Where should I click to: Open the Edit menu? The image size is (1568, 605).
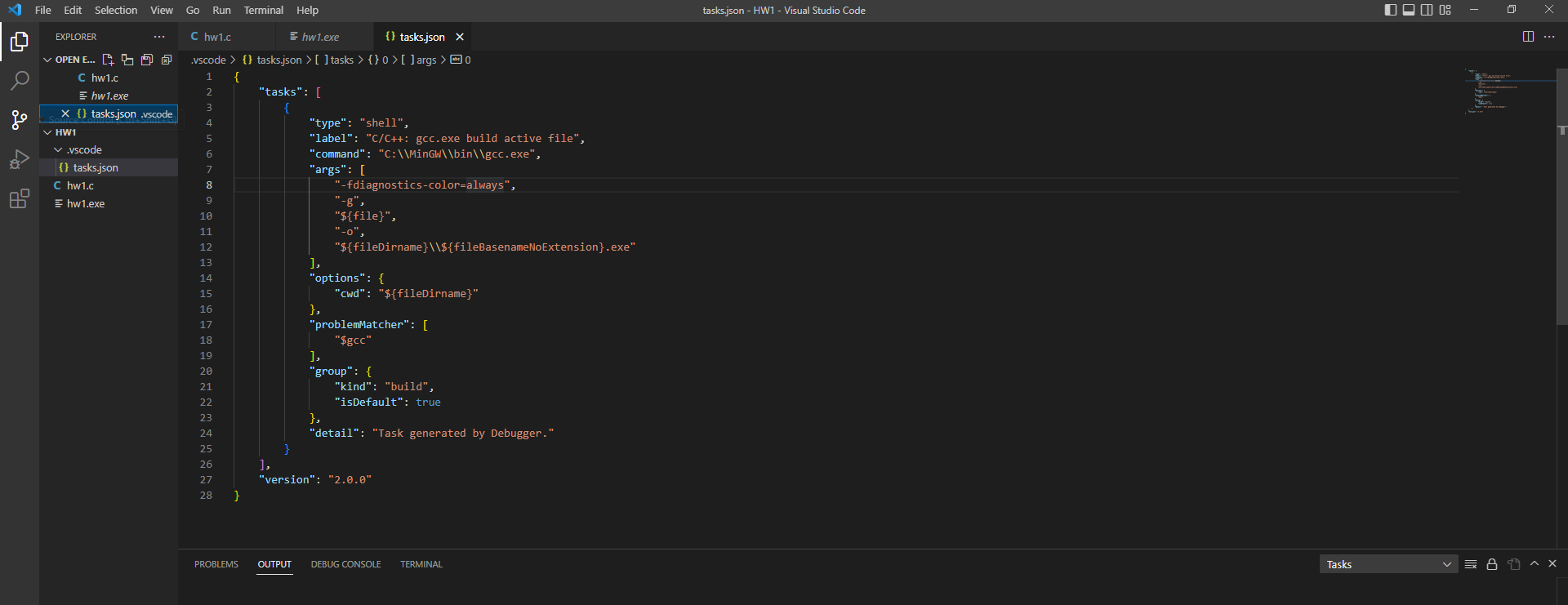coord(73,10)
